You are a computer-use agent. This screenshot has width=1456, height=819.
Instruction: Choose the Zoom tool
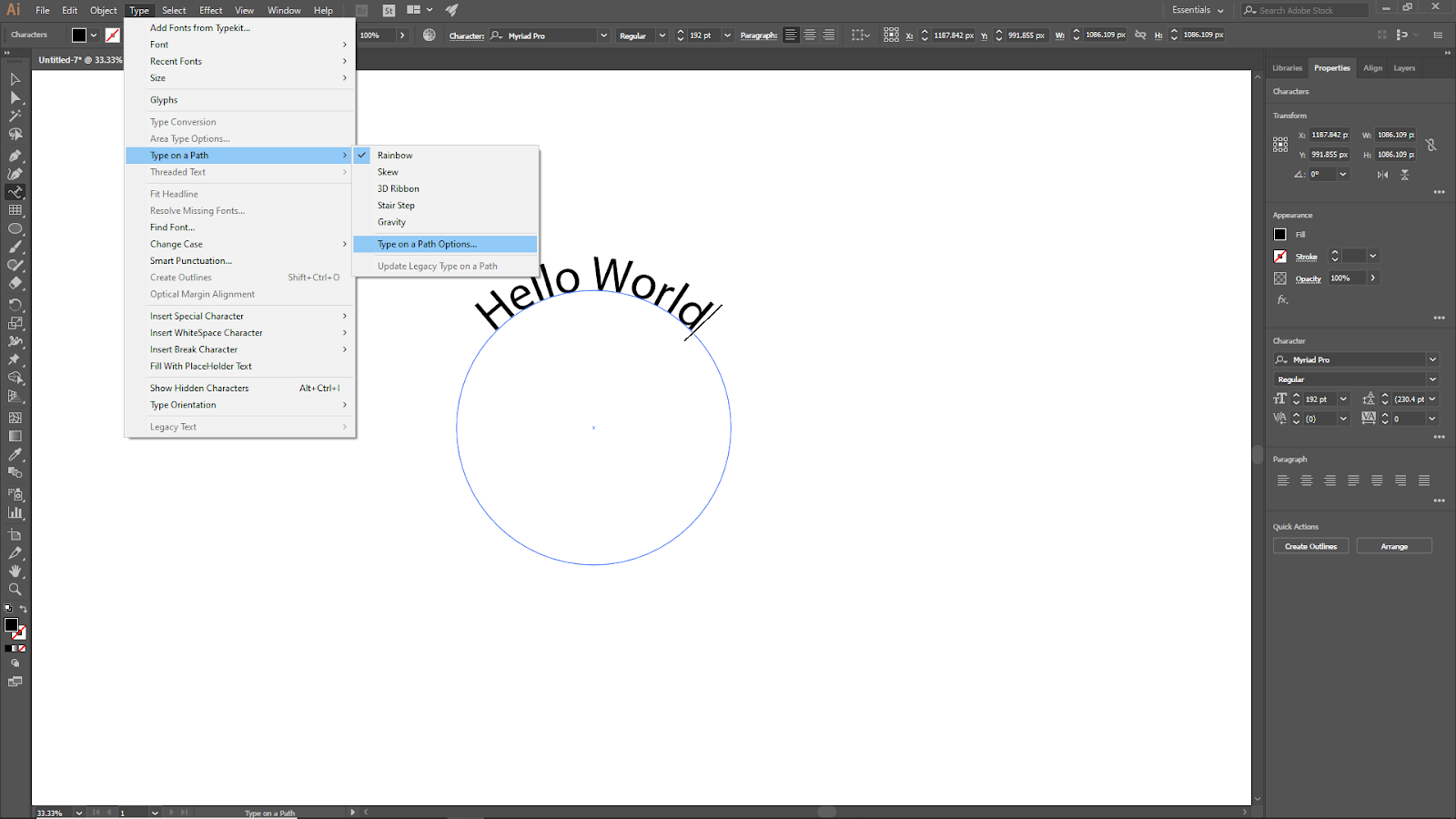15,590
